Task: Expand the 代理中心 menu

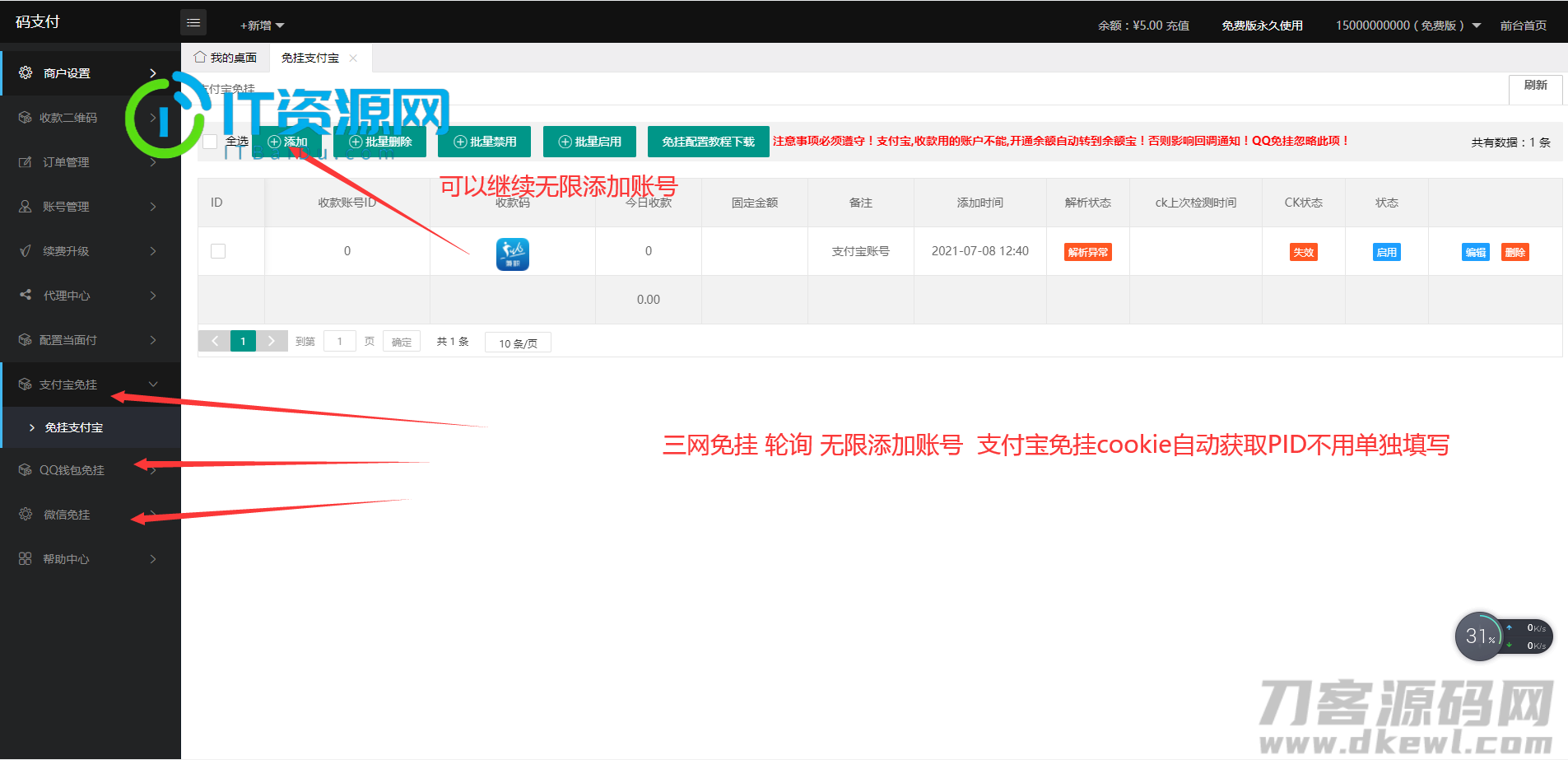Action: 153,295
